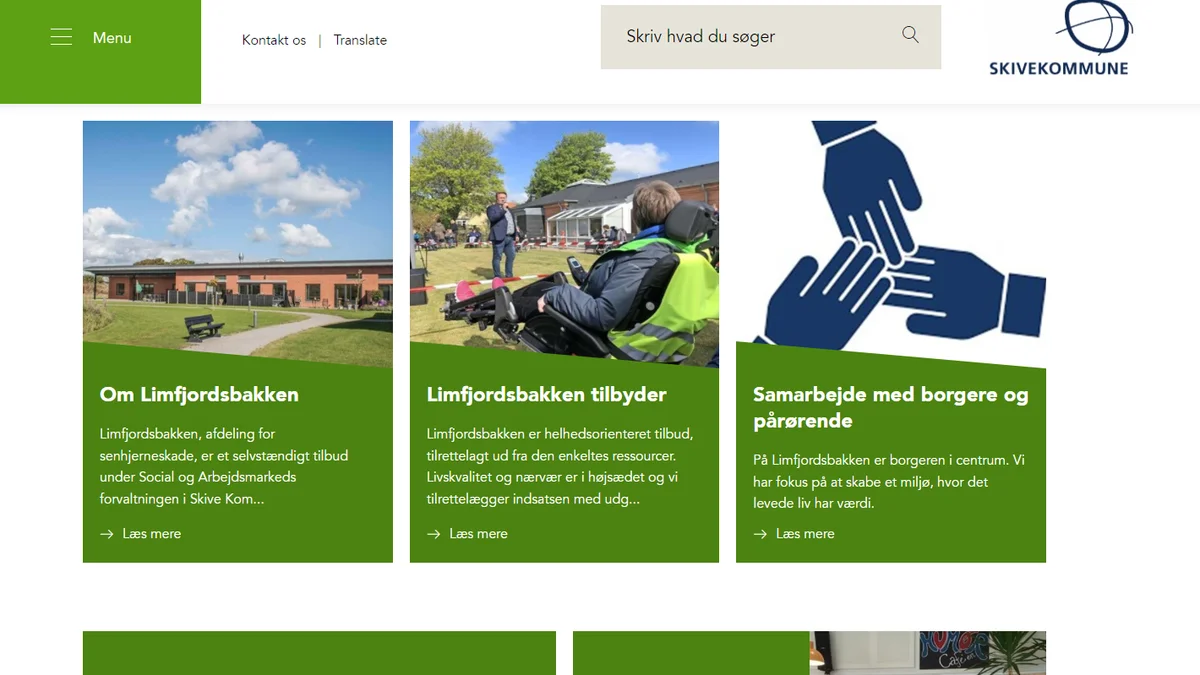Click description text 'Limfjordsbakken er helhedsorienteret tilbud'
Screen dimensions: 1200x675
point(560,466)
